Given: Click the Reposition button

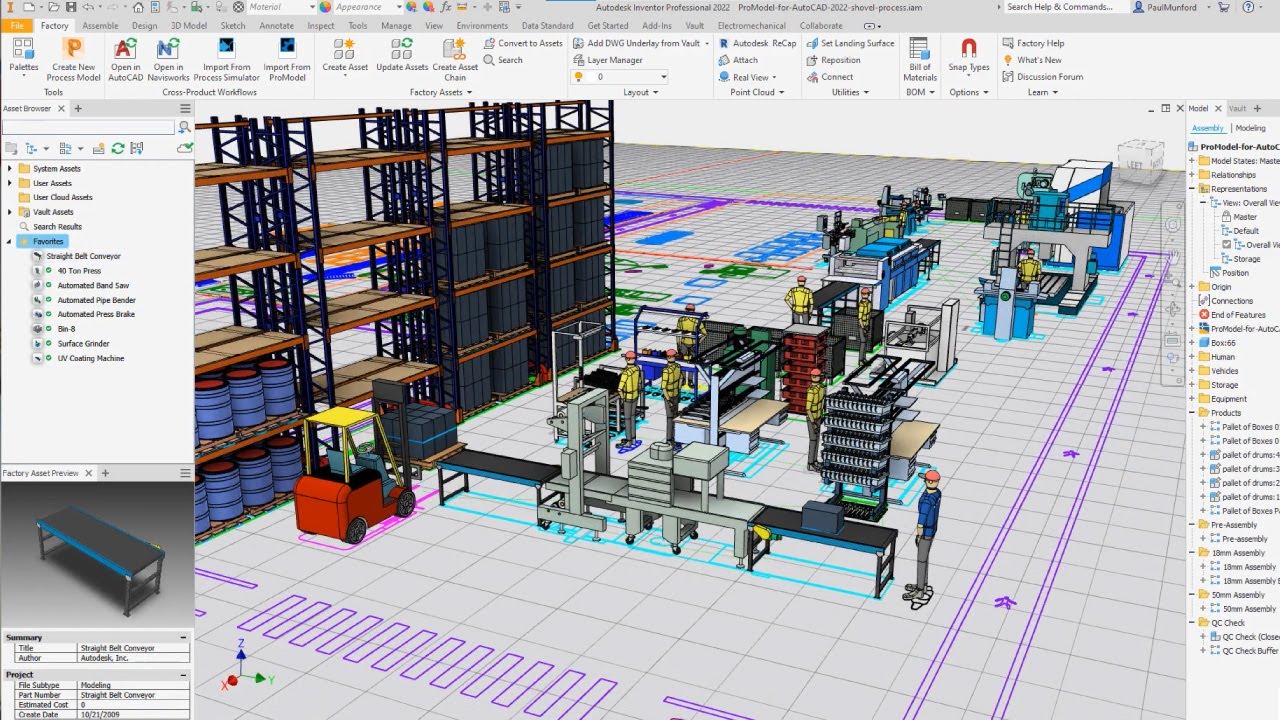Looking at the screenshot, I should coord(833,60).
